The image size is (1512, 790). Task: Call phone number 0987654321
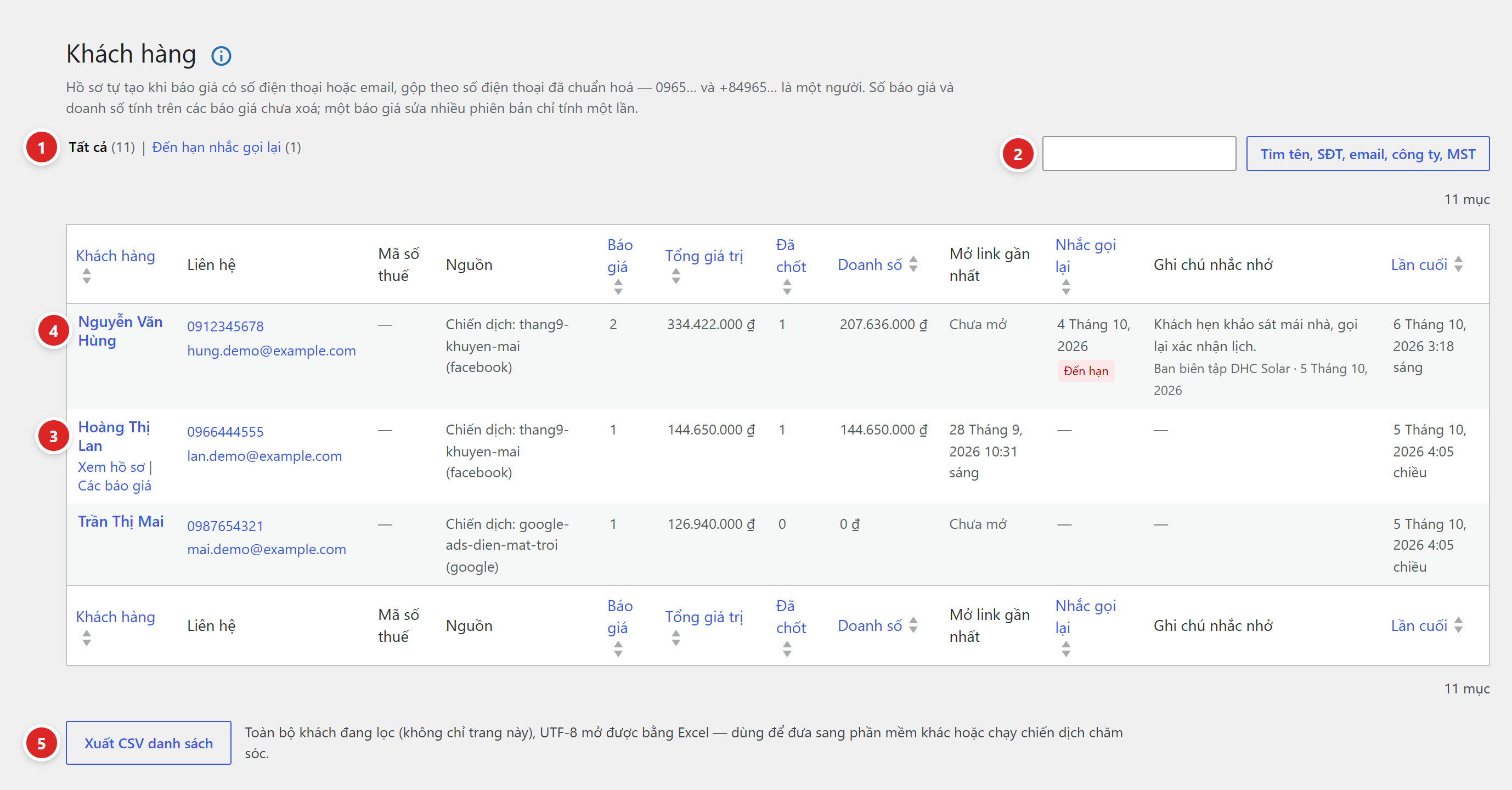(x=225, y=526)
